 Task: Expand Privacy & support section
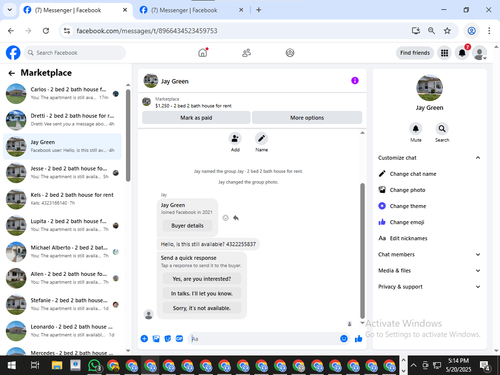(x=429, y=287)
